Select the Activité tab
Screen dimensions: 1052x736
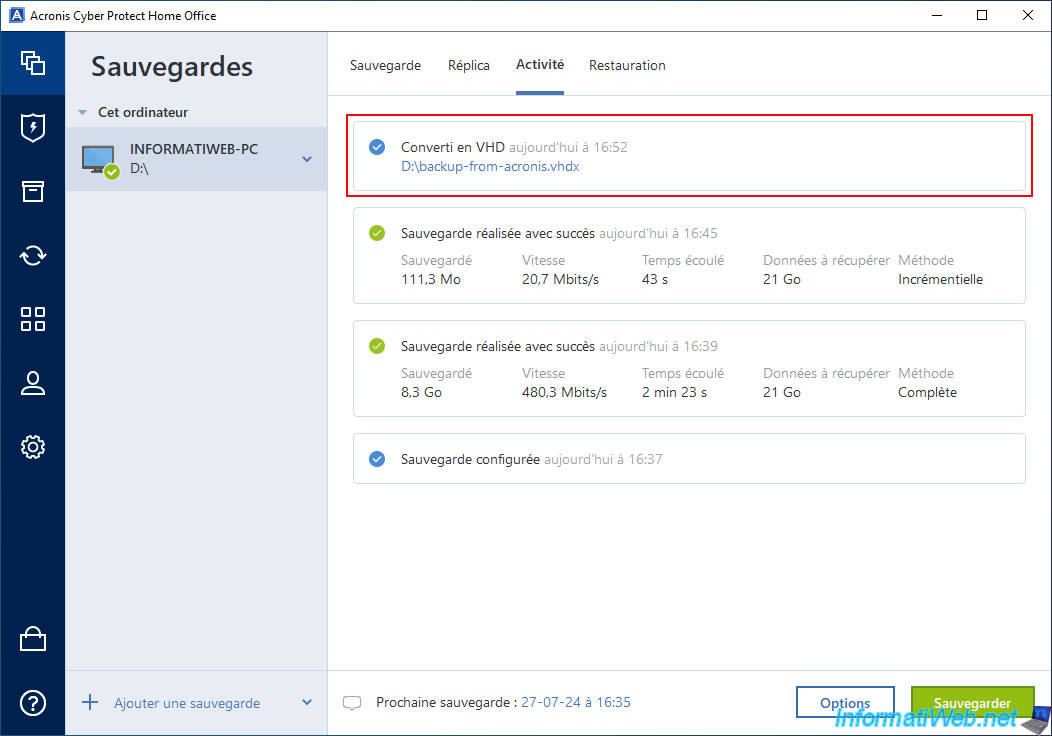[540, 64]
